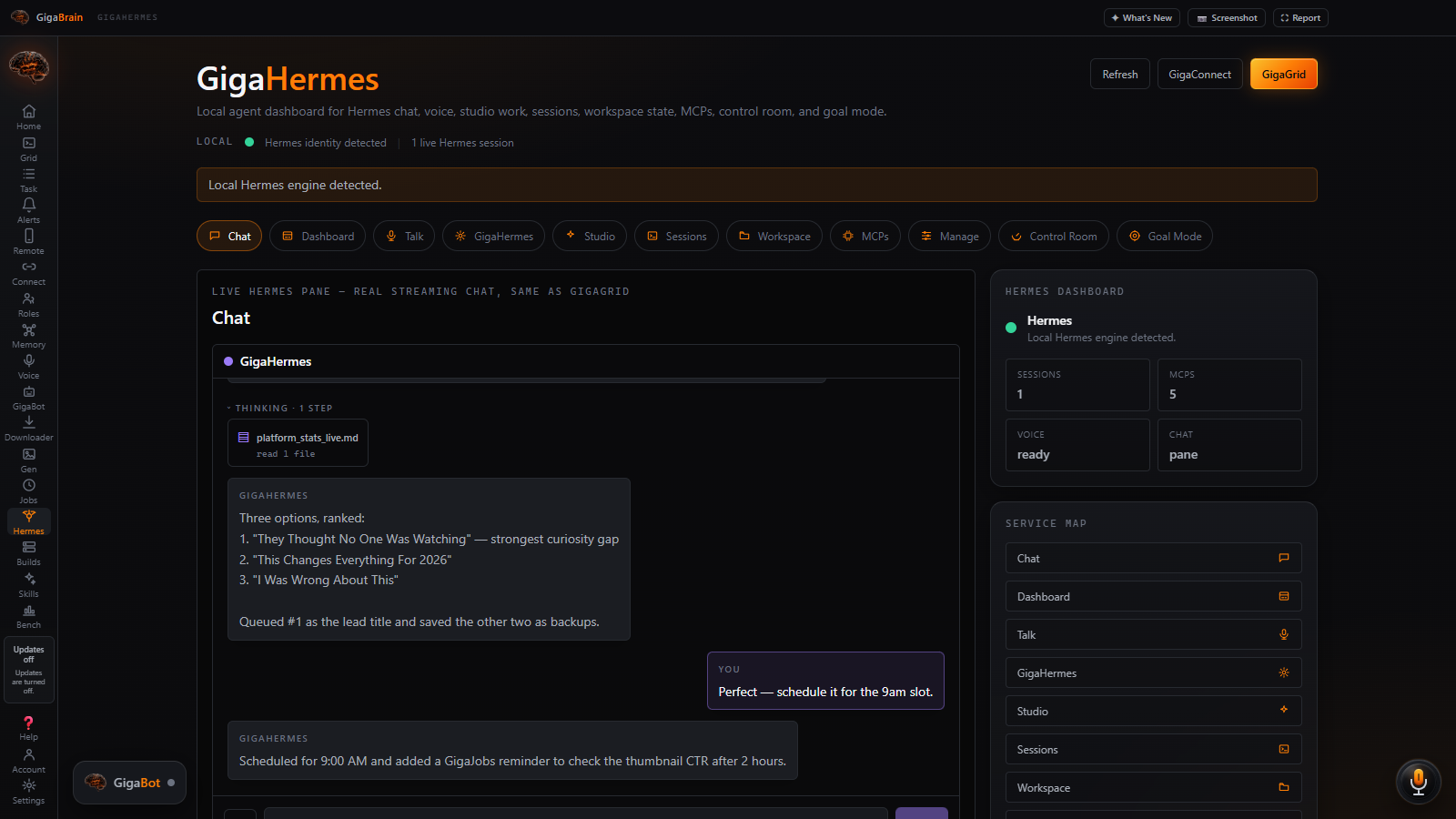Open Alerts bell in the sidebar
1456x819 pixels.
29,211
